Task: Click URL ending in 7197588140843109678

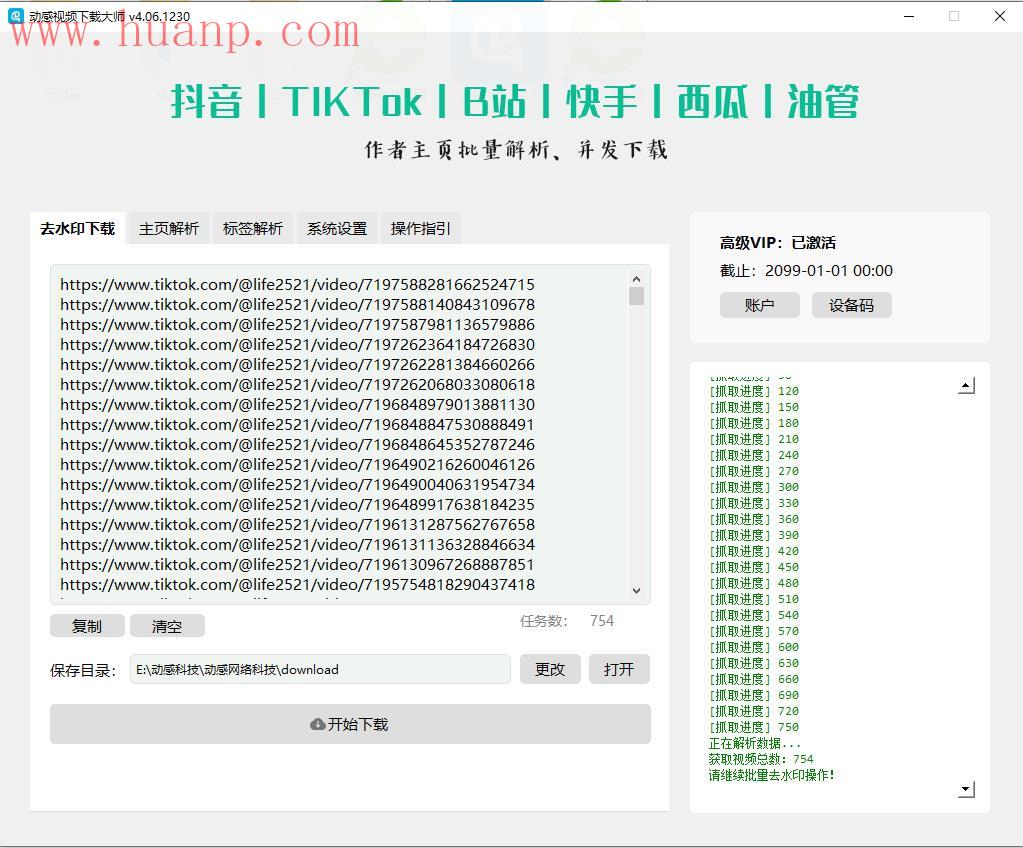Action: click(298, 305)
